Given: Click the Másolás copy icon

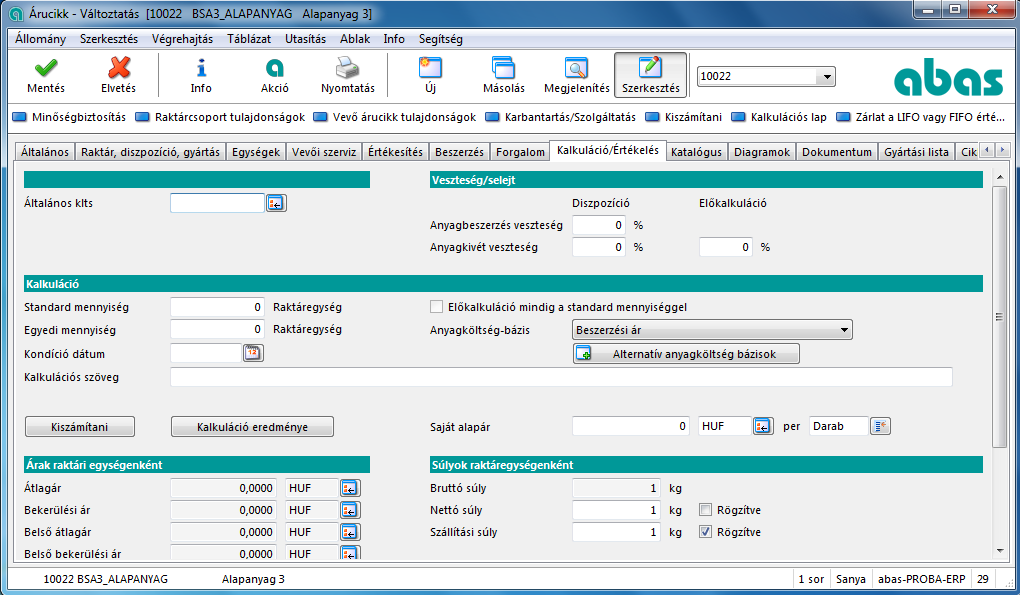Looking at the screenshot, I should click(x=503, y=68).
